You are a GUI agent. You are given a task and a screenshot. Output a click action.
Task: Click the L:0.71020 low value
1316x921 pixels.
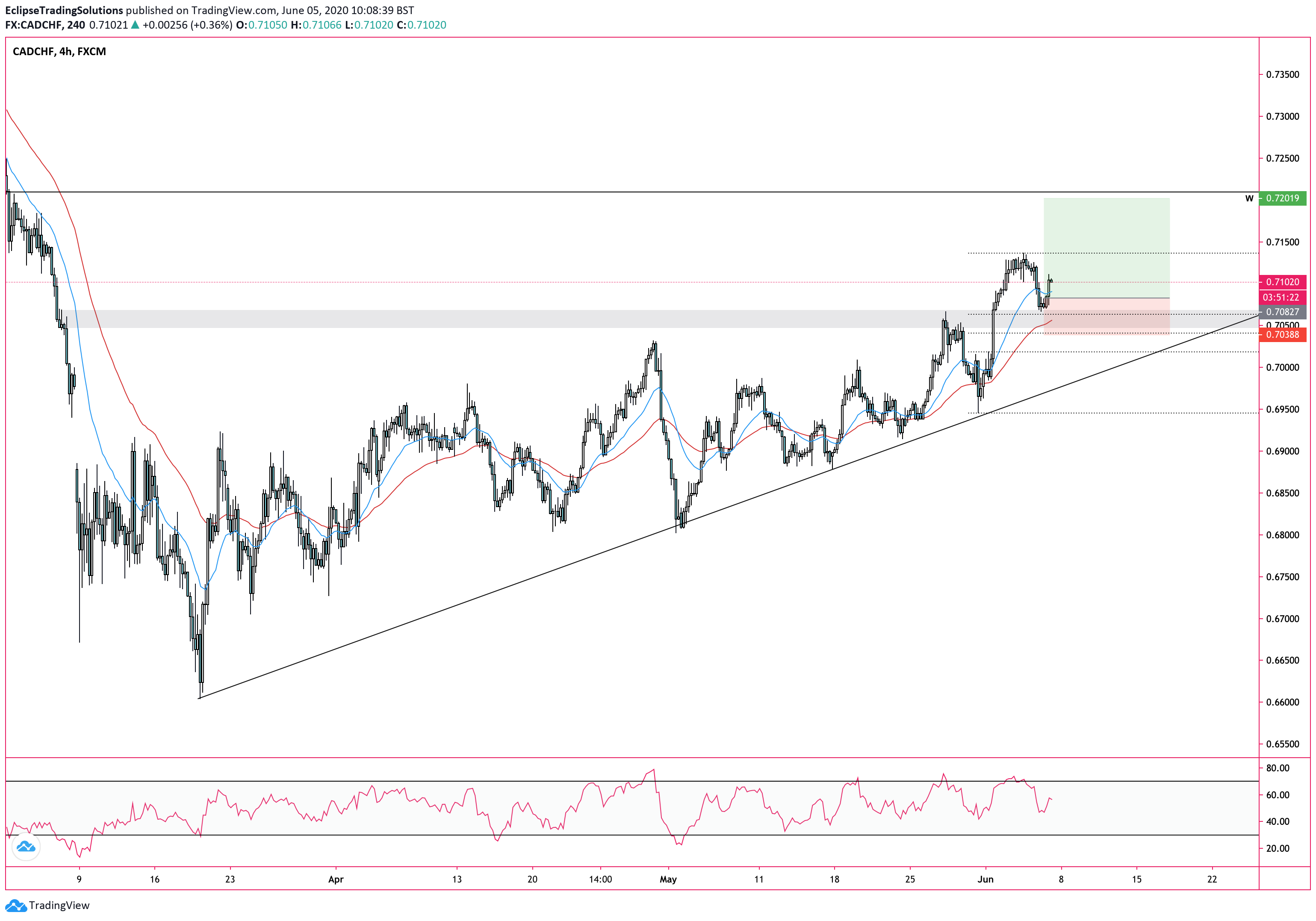point(369,25)
